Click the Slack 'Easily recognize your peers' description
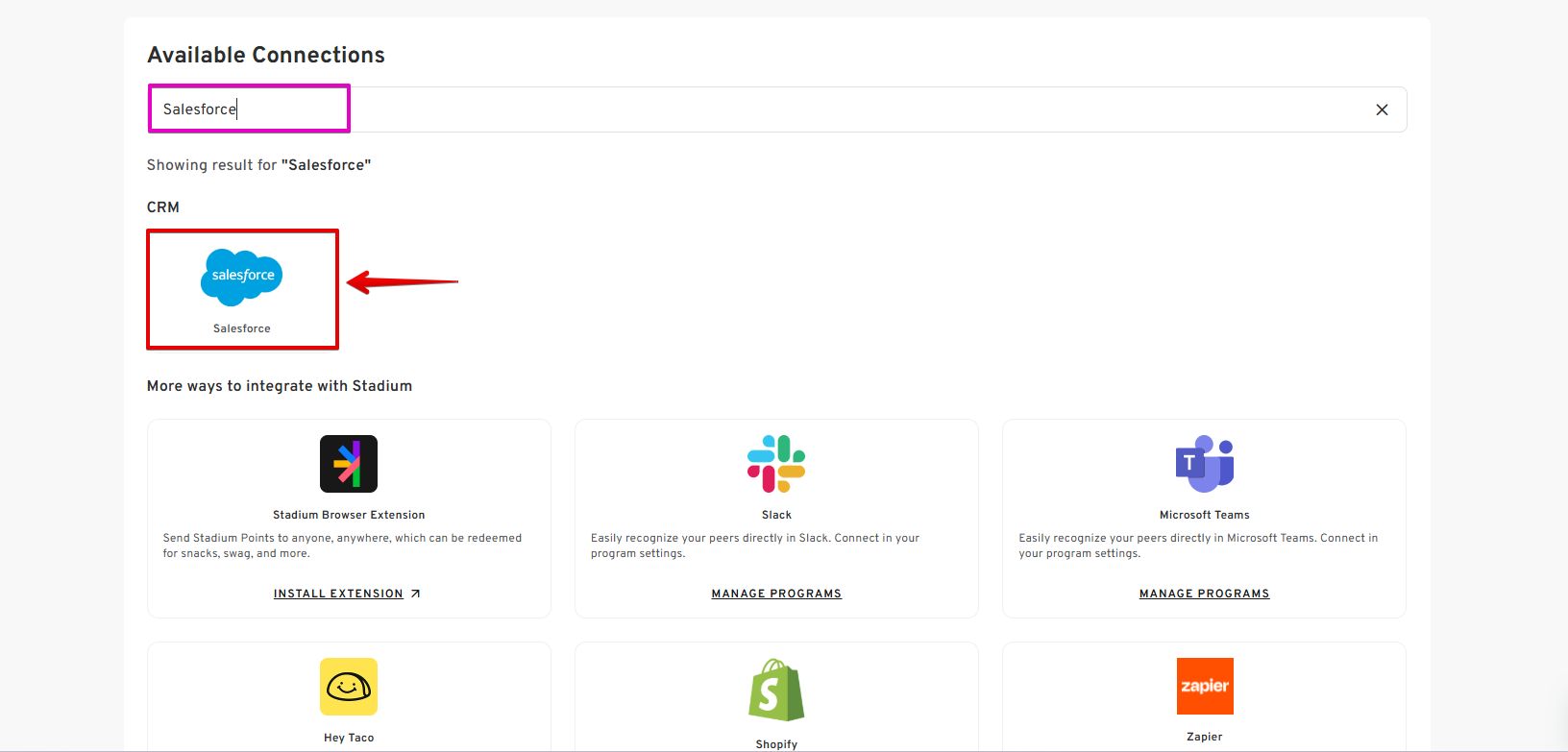The width and height of the screenshot is (1568, 752). (755, 546)
